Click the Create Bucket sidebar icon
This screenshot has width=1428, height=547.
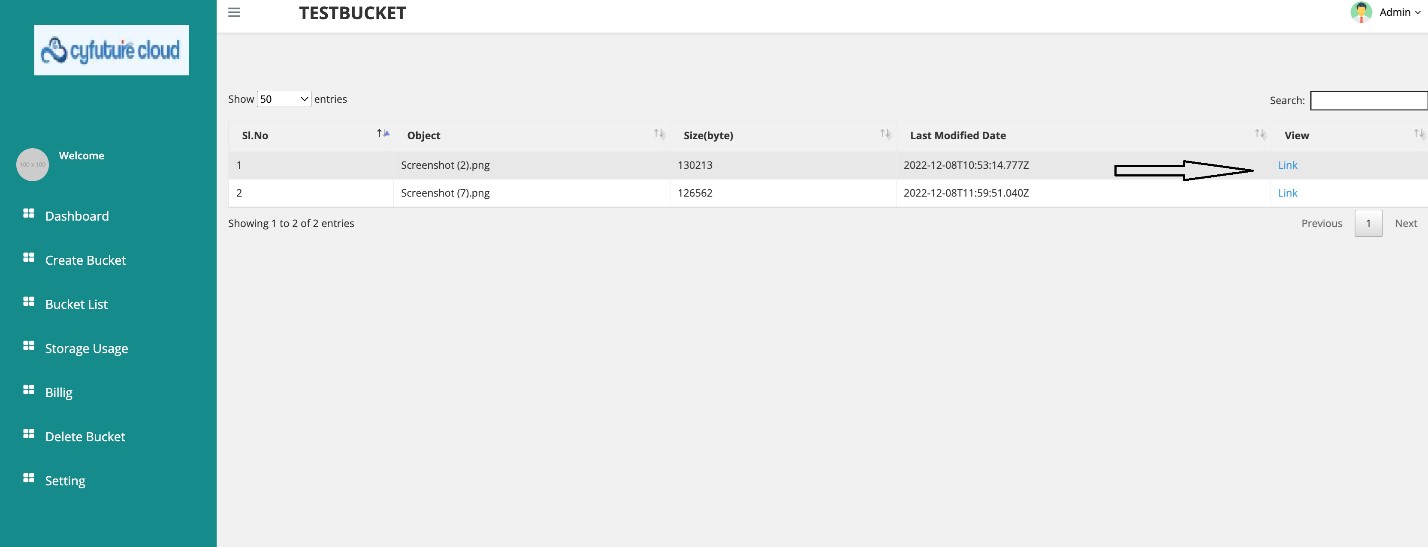click(x=29, y=259)
